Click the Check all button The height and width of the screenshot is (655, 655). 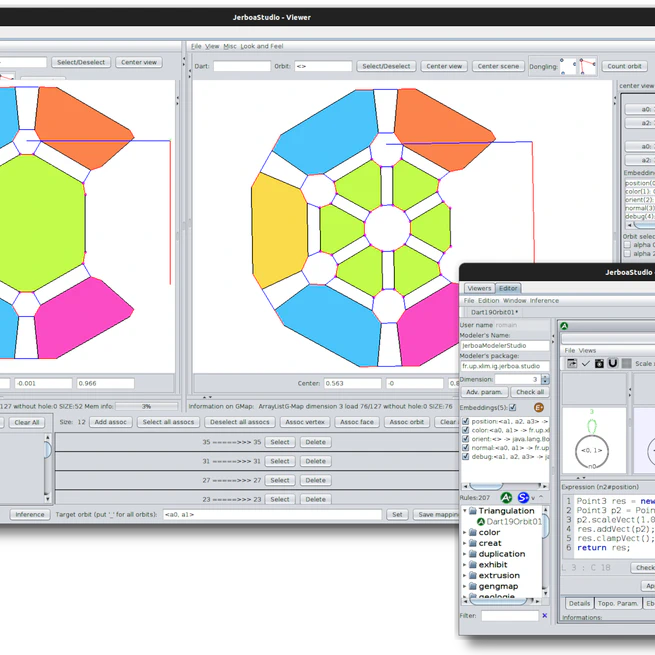coord(530,392)
